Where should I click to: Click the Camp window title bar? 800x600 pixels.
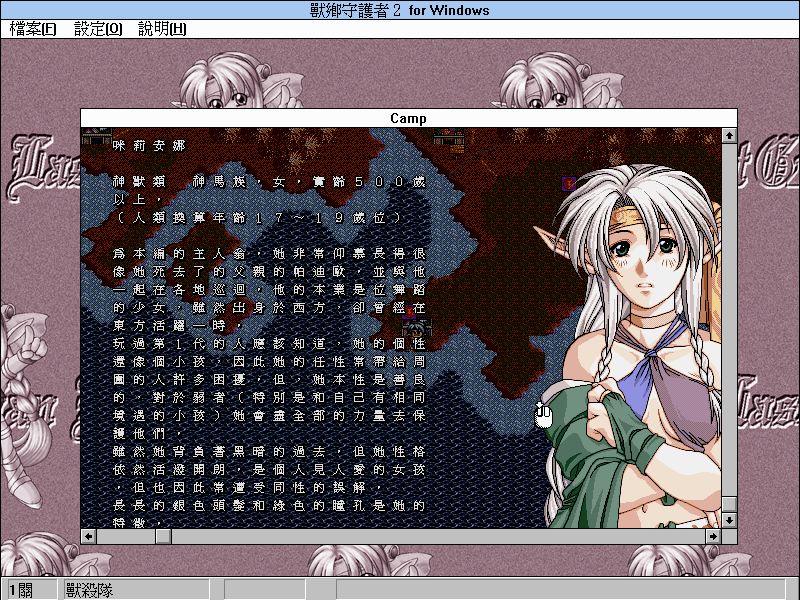click(x=409, y=118)
